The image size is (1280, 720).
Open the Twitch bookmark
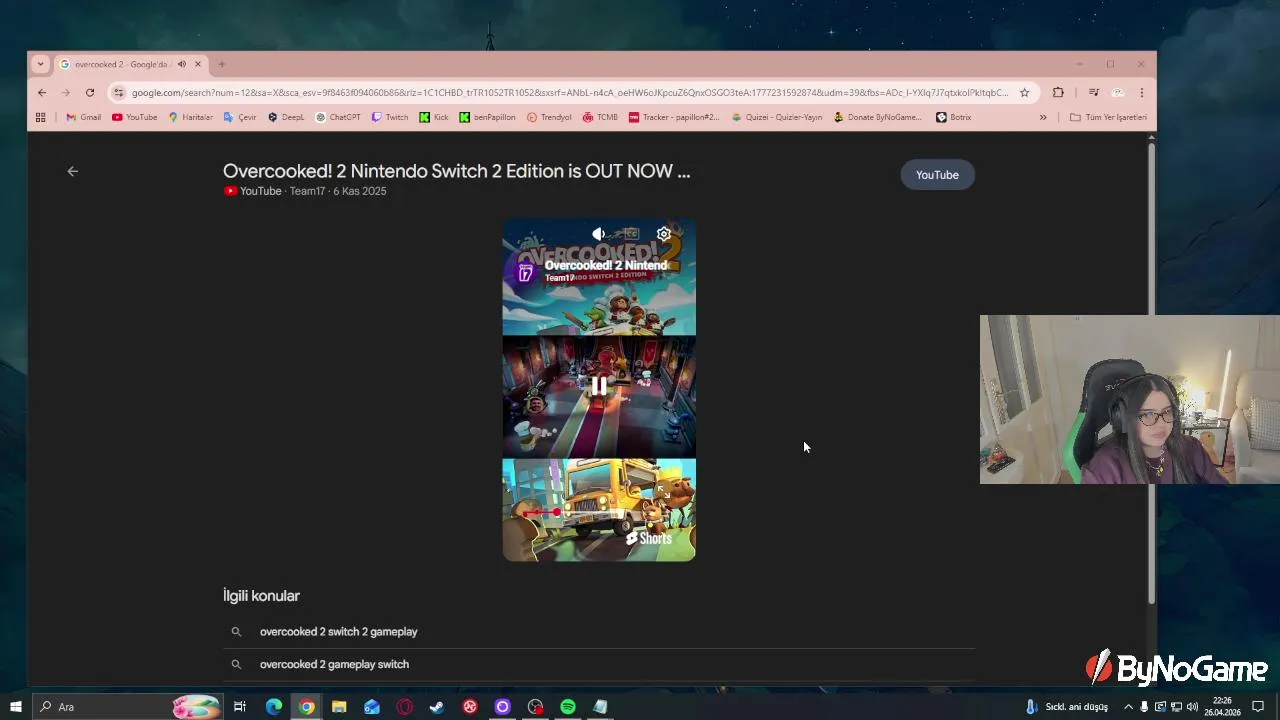(x=390, y=117)
